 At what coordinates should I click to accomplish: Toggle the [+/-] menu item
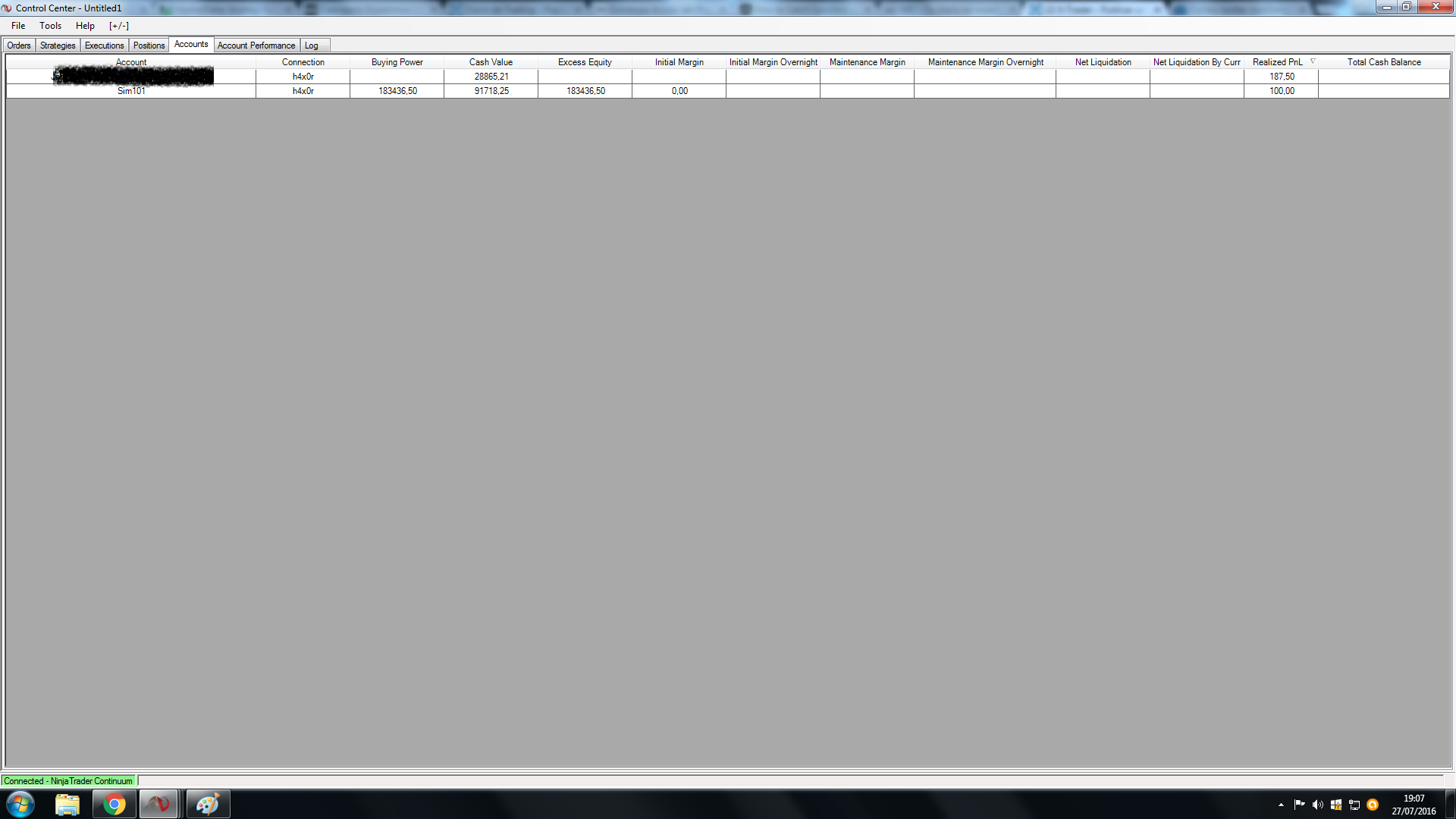click(x=119, y=26)
